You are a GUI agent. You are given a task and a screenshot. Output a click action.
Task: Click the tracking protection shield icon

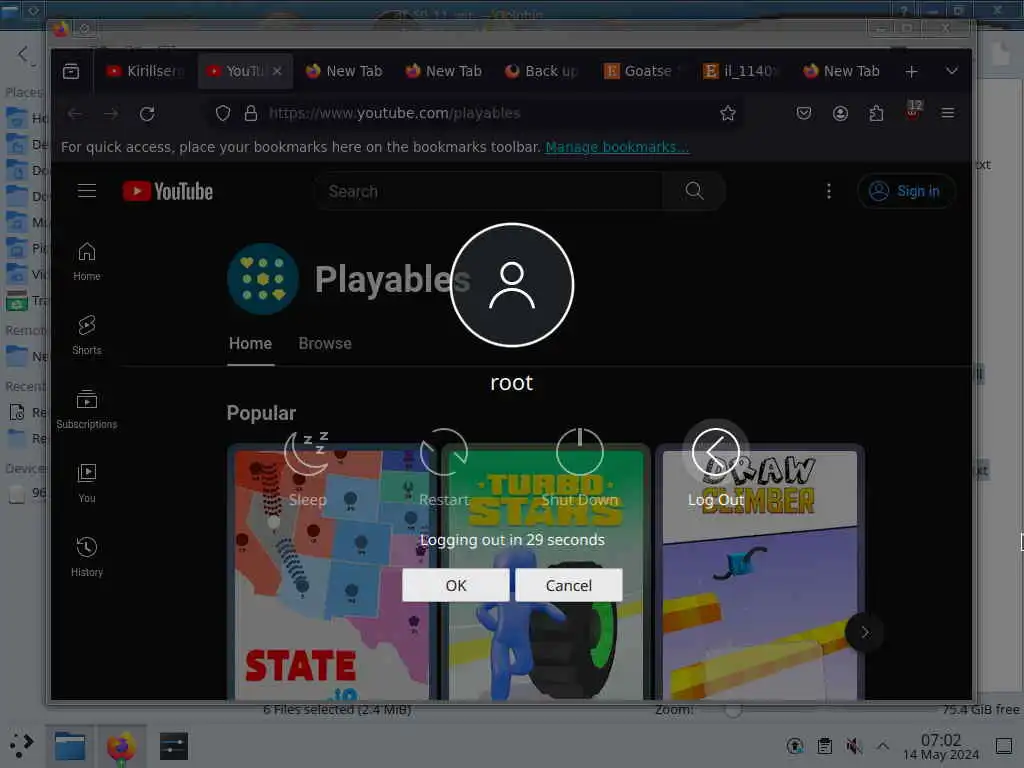point(223,114)
